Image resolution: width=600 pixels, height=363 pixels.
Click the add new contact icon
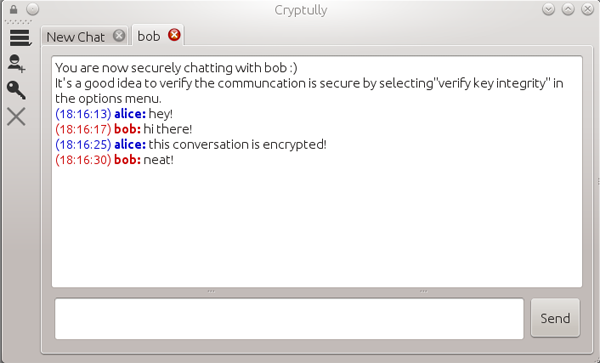(16, 63)
